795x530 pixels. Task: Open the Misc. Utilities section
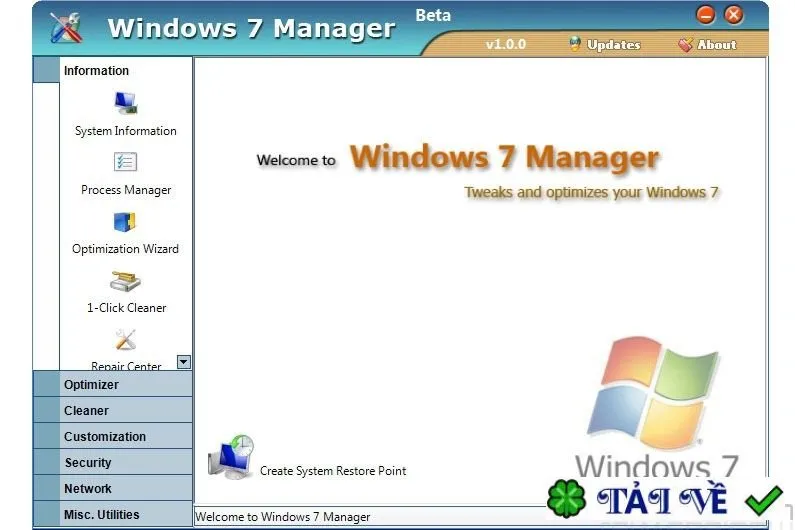pos(113,514)
